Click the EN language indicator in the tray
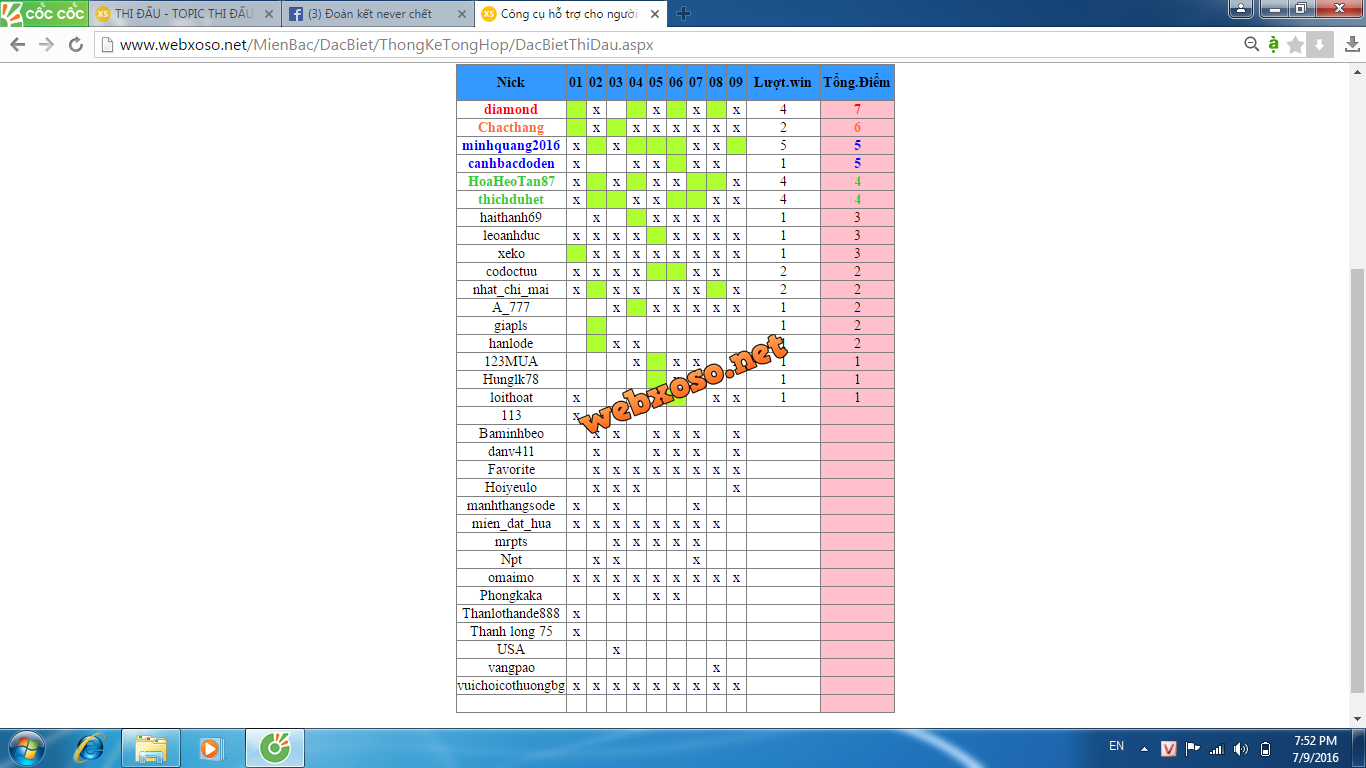 click(1117, 746)
